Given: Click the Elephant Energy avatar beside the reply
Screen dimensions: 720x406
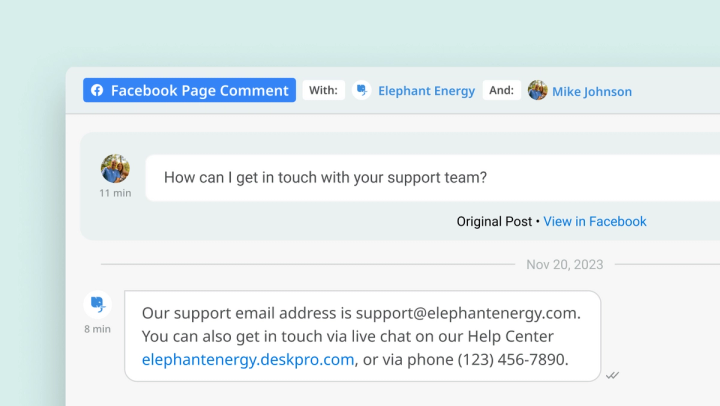Looking at the screenshot, I should pos(97,303).
